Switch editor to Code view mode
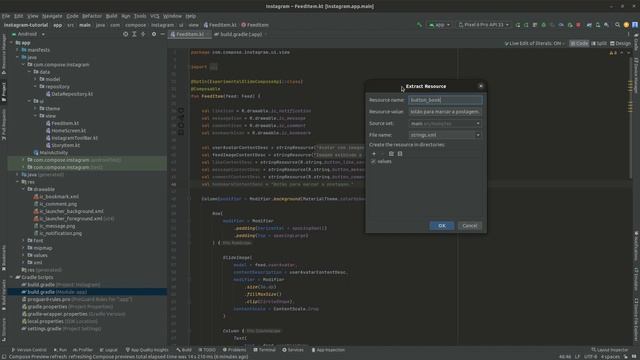Viewport: 640px width, 360px height. tap(579, 43)
